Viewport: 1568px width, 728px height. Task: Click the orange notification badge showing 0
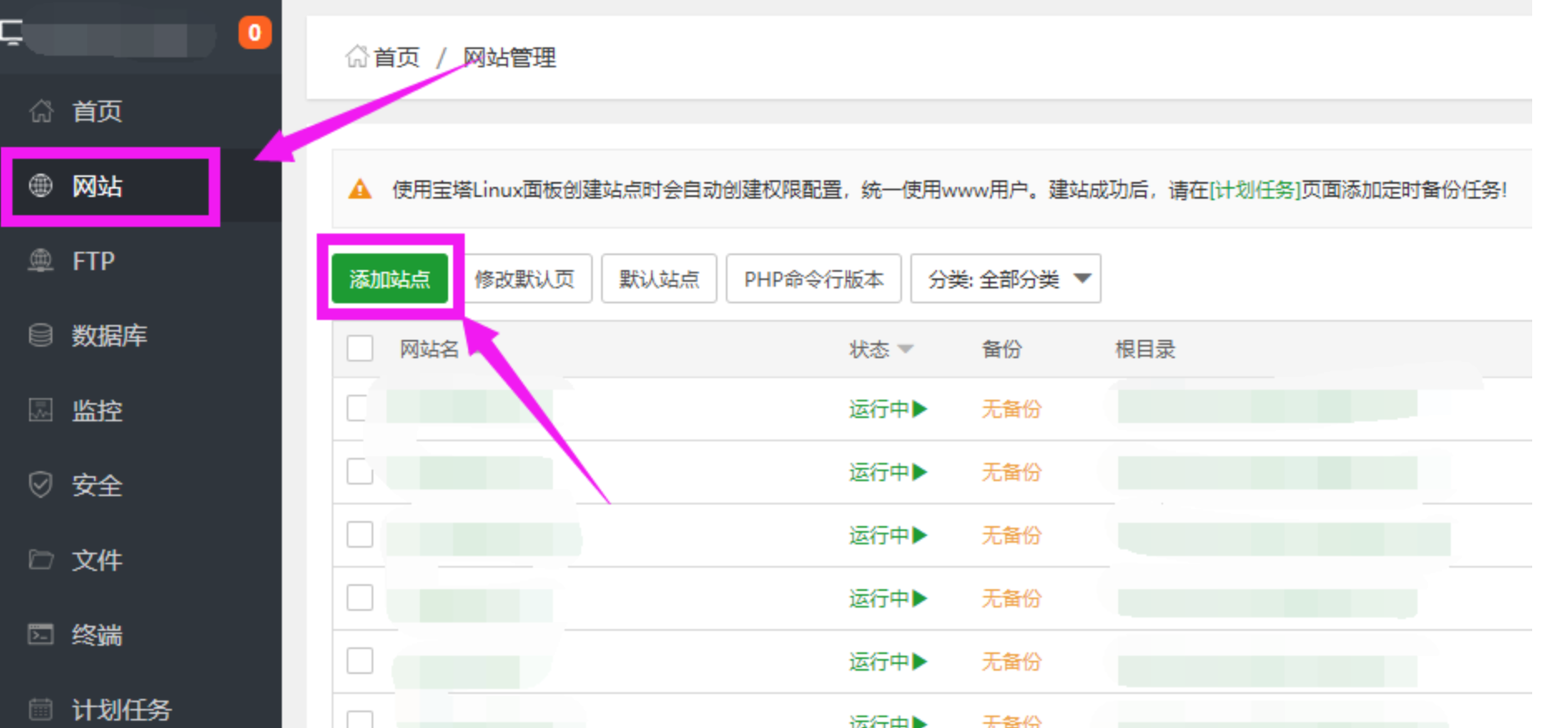coord(255,32)
